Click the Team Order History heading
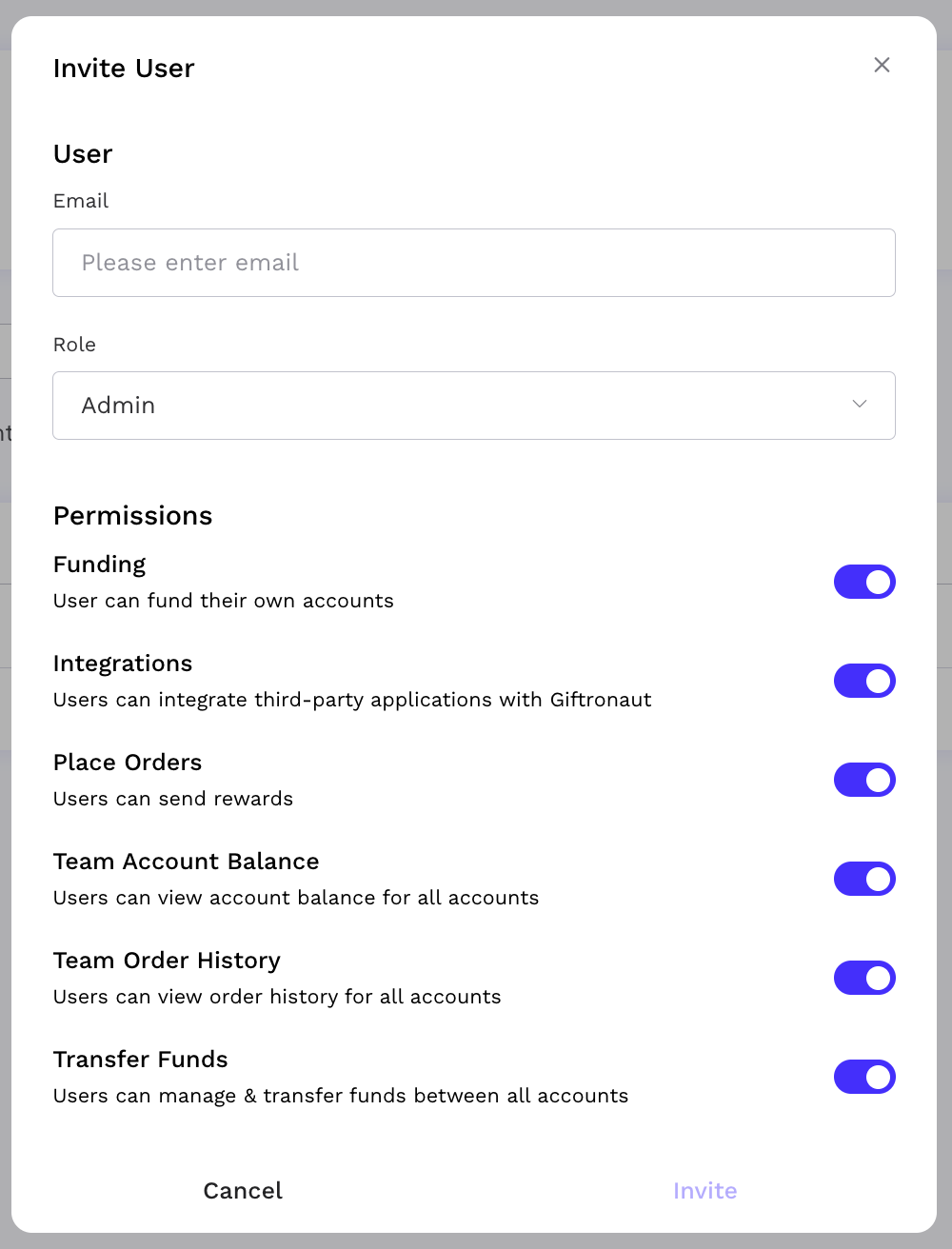 click(x=167, y=961)
